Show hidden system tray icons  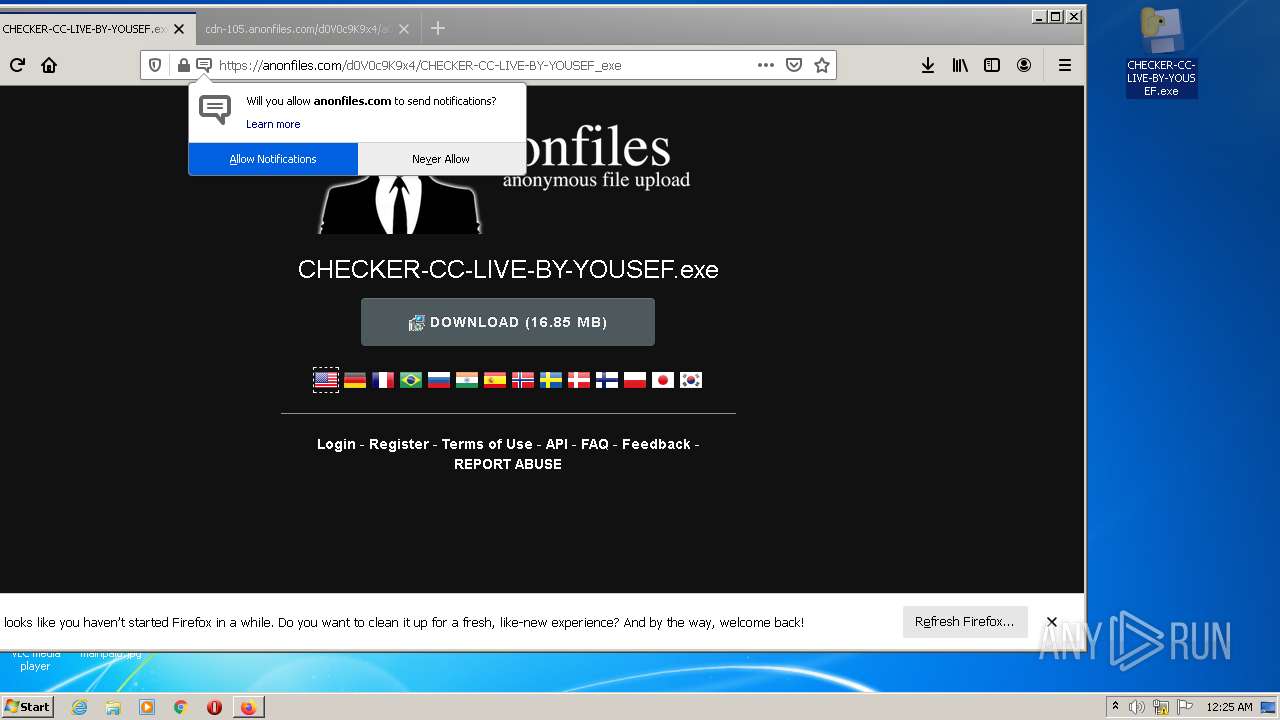point(1115,707)
